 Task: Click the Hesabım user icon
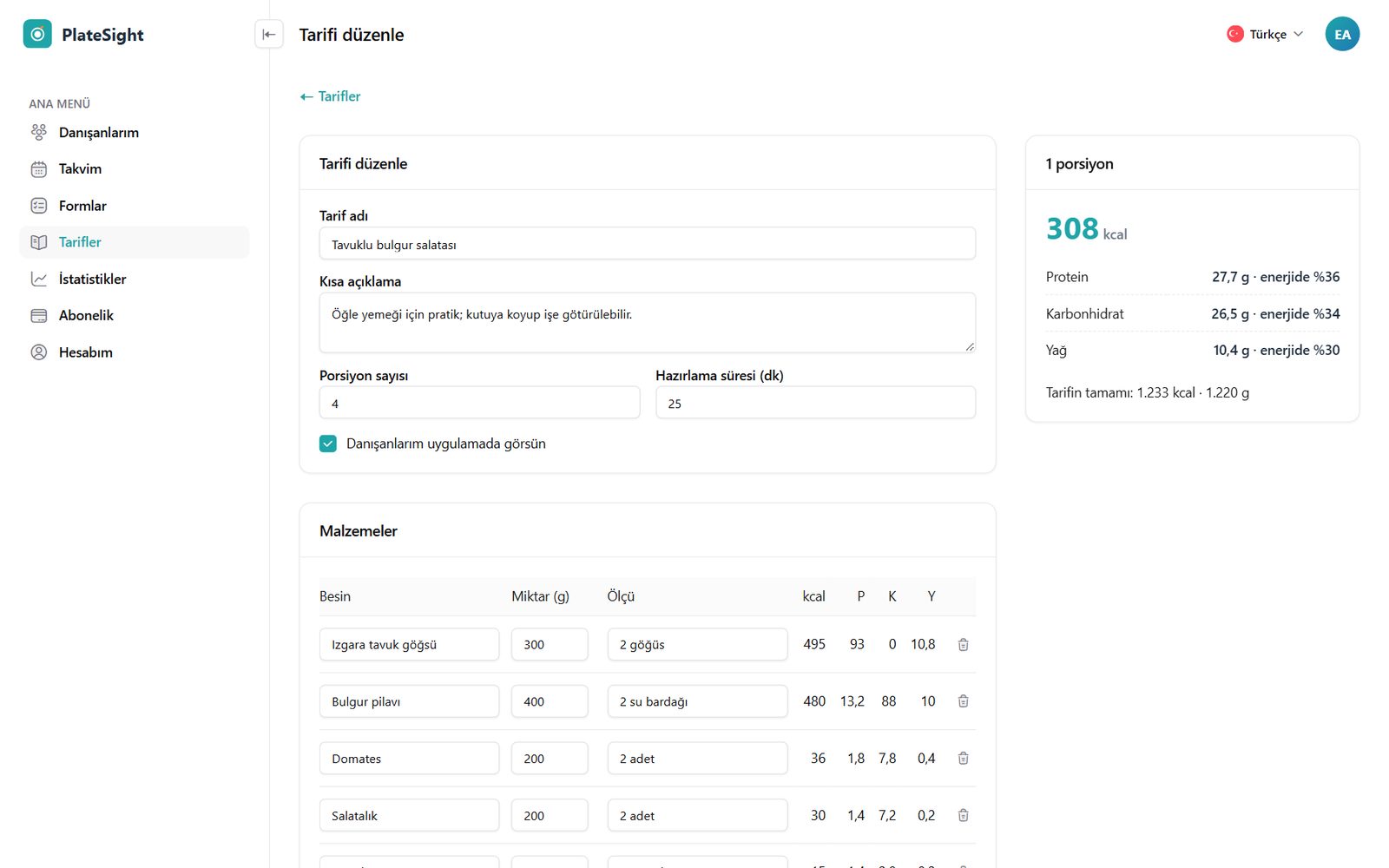pyautogui.click(x=39, y=352)
